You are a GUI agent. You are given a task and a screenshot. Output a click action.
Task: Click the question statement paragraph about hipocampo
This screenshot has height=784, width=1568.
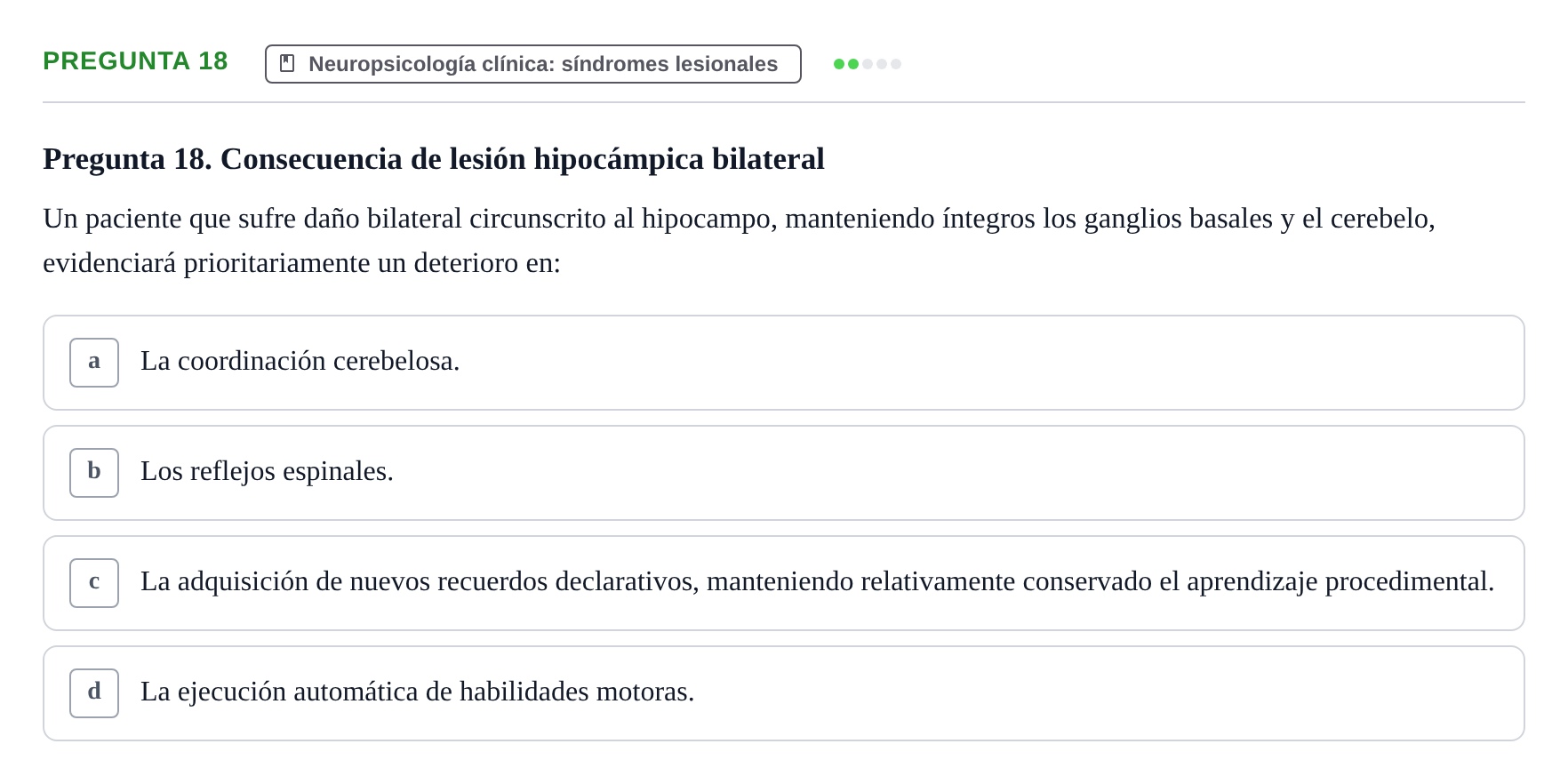point(740,241)
